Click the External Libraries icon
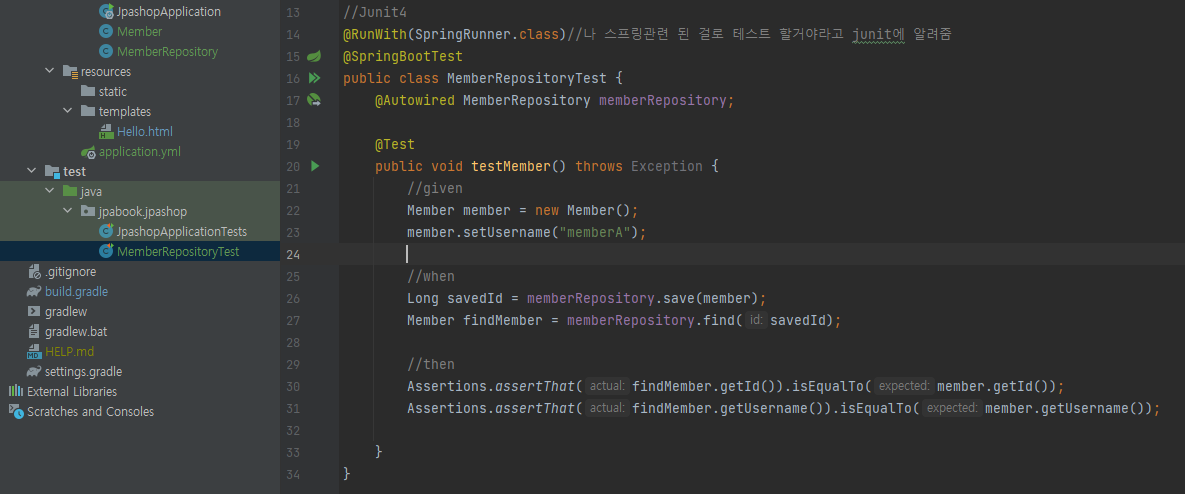 click(x=15, y=391)
